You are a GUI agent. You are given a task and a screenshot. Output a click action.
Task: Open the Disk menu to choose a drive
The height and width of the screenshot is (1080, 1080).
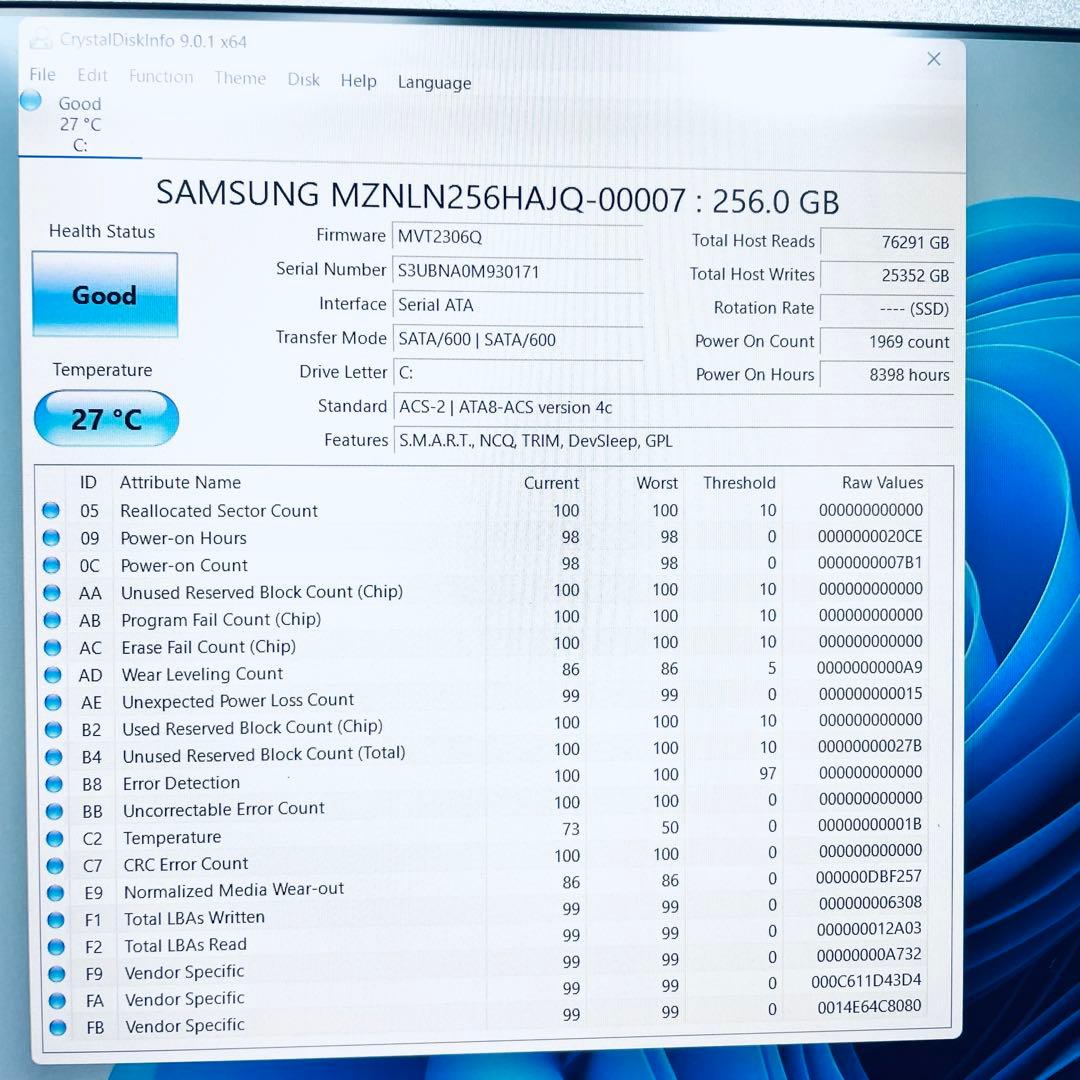pos(304,79)
